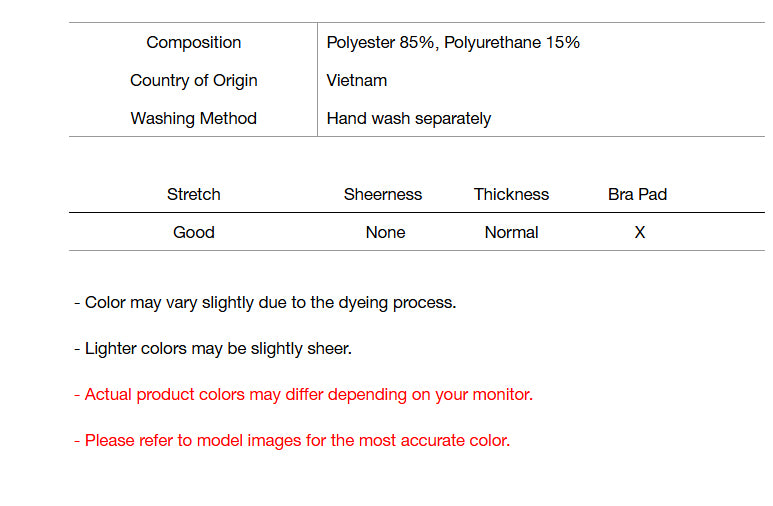Click the Composition row label
The image size is (773, 506).
(193, 42)
